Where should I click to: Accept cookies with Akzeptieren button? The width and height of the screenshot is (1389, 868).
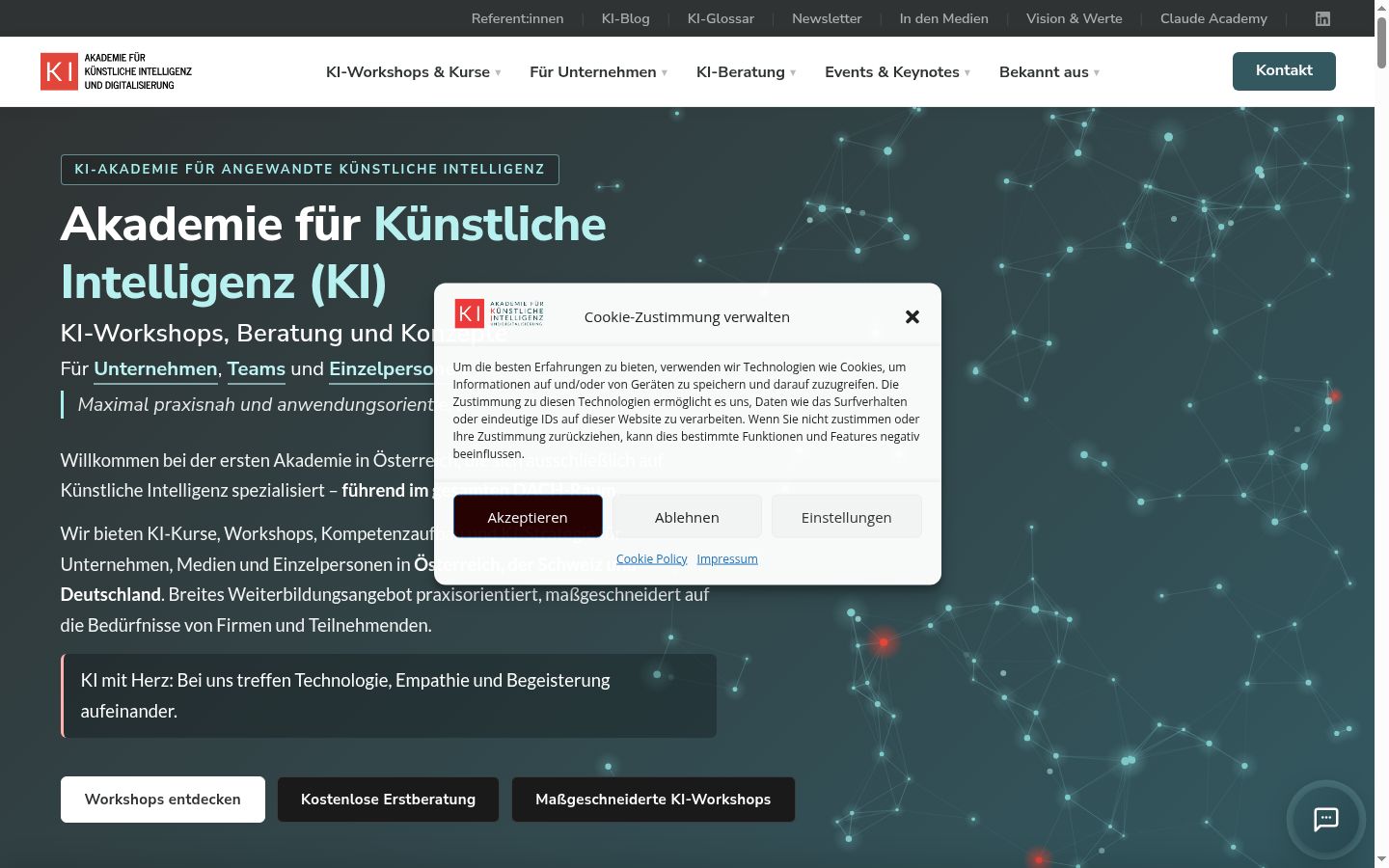tap(528, 517)
